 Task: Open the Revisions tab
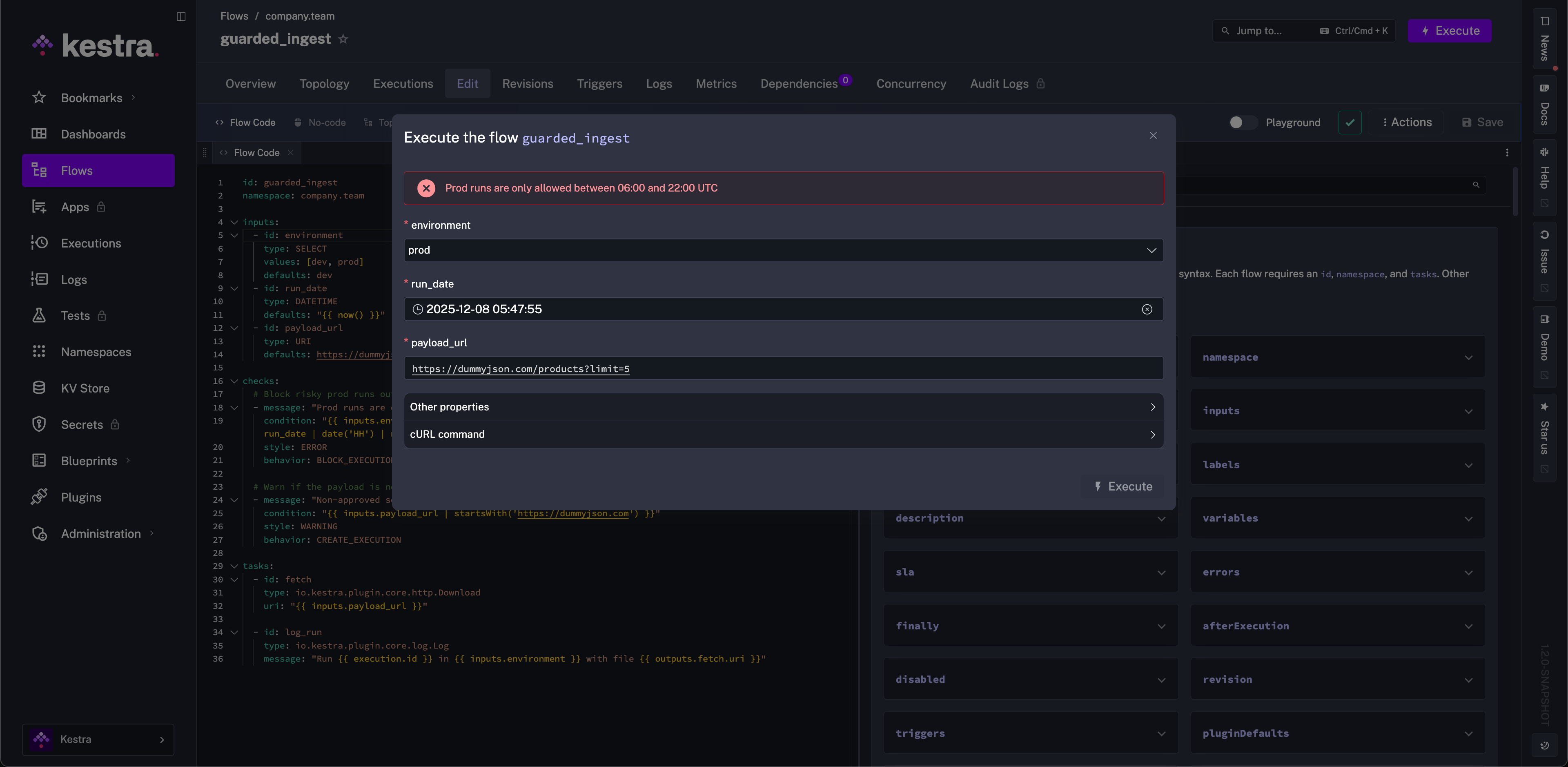pyautogui.click(x=527, y=83)
